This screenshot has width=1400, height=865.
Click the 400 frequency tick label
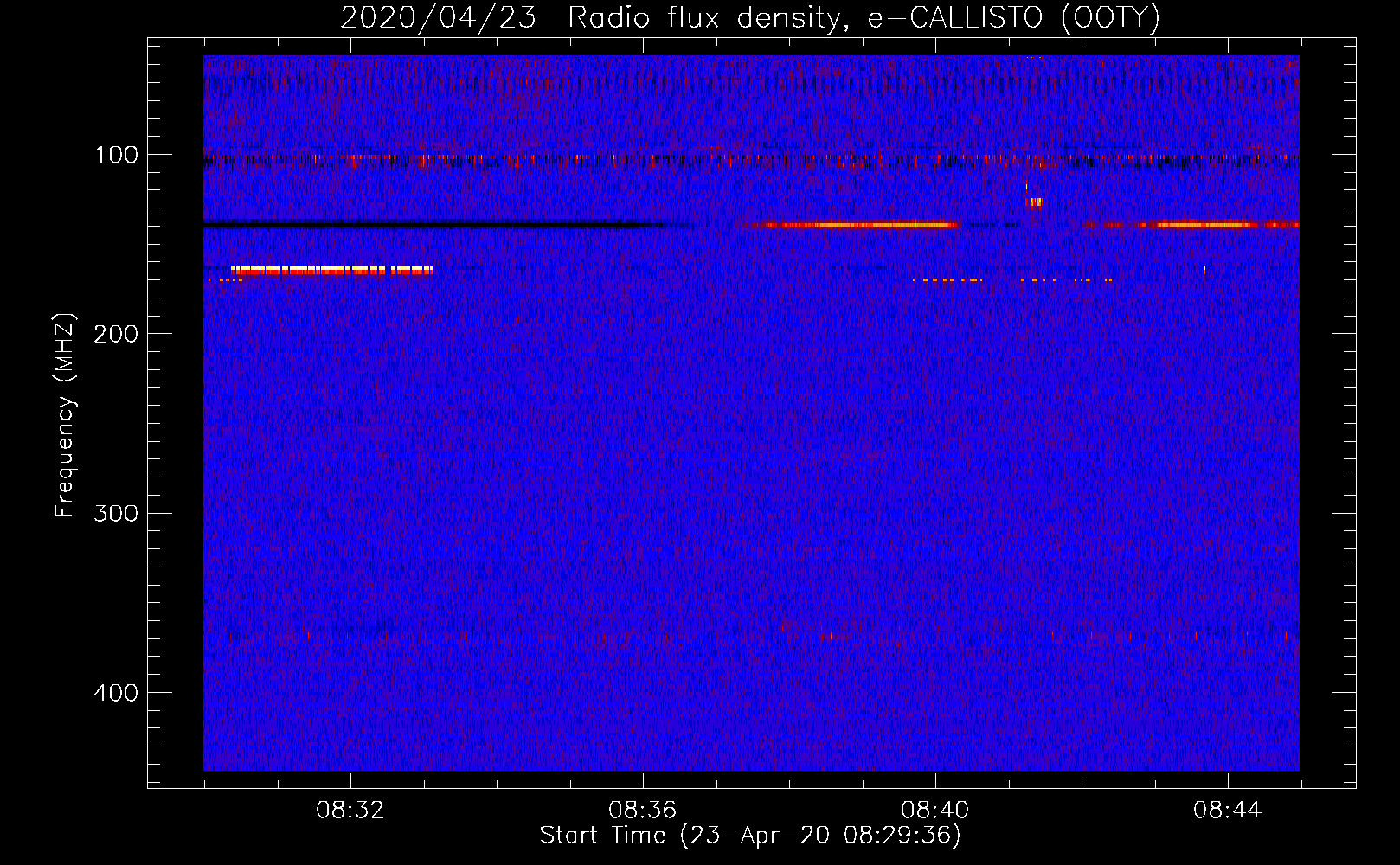tap(116, 693)
